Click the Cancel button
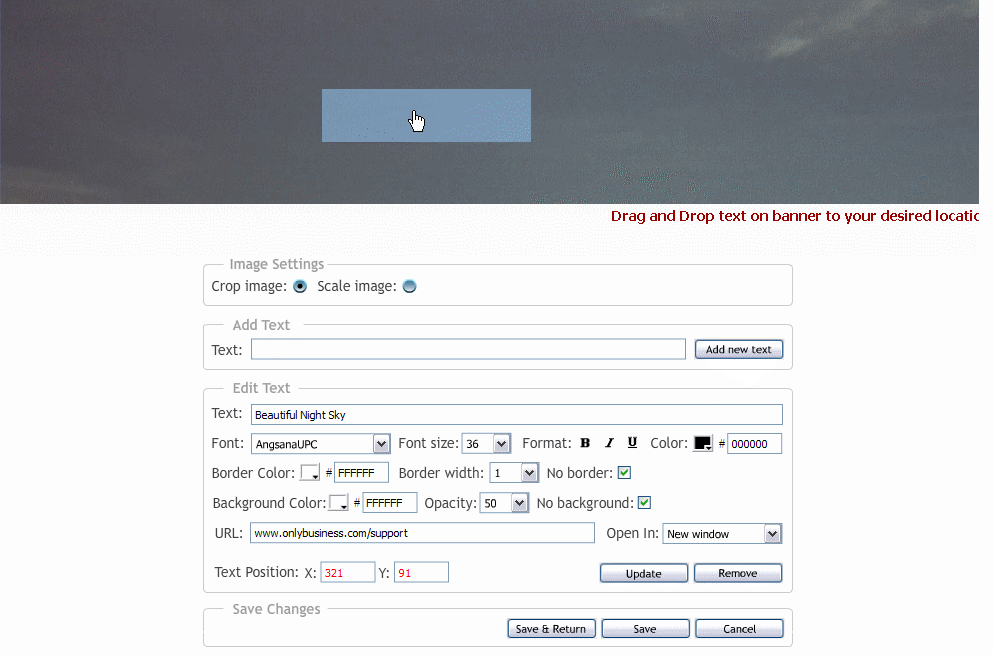993x655 pixels. (x=739, y=629)
